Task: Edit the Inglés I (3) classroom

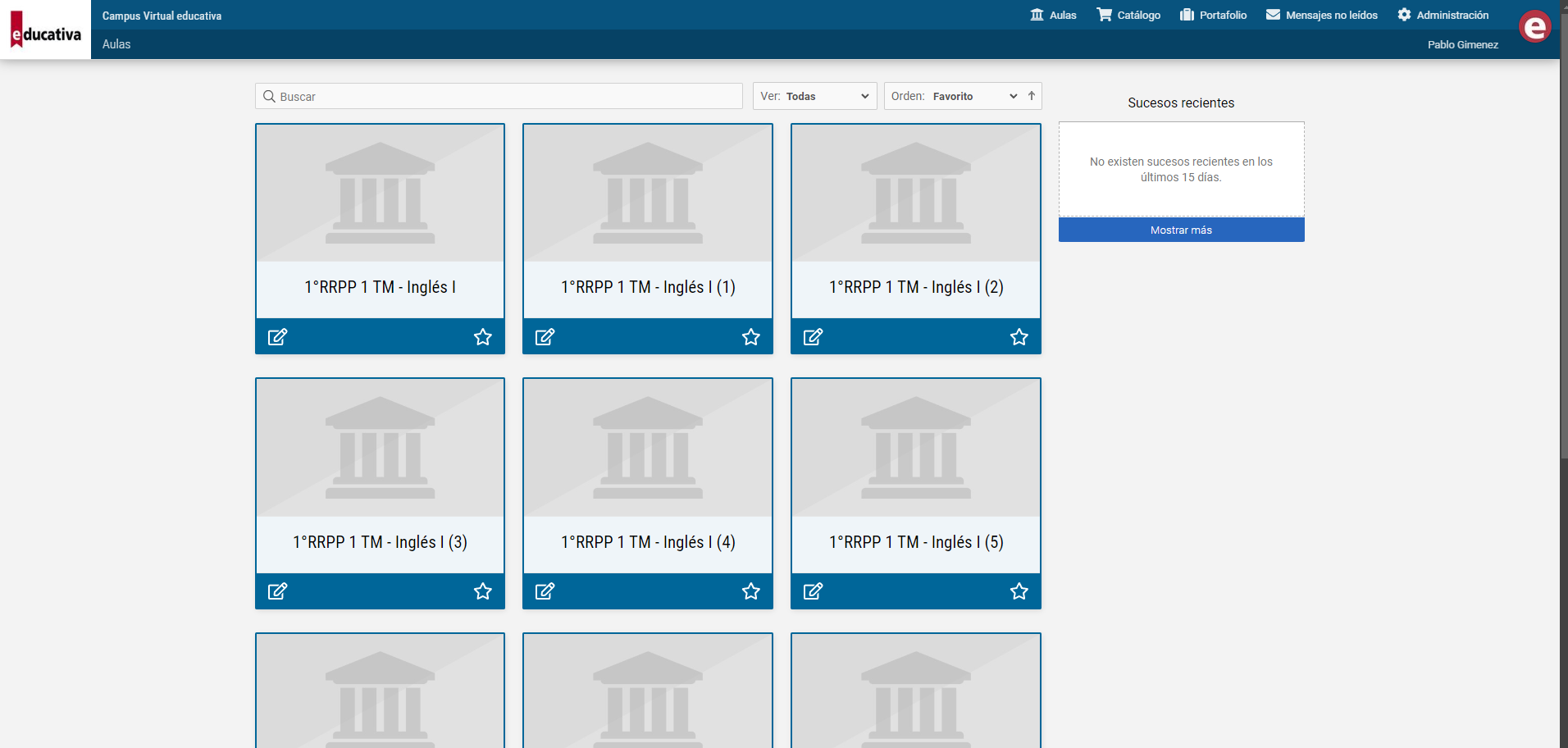Action: (x=277, y=591)
